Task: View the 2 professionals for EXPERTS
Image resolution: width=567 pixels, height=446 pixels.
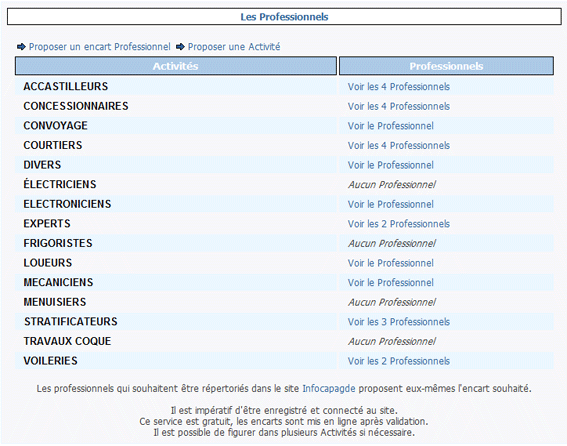Action: (398, 224)
